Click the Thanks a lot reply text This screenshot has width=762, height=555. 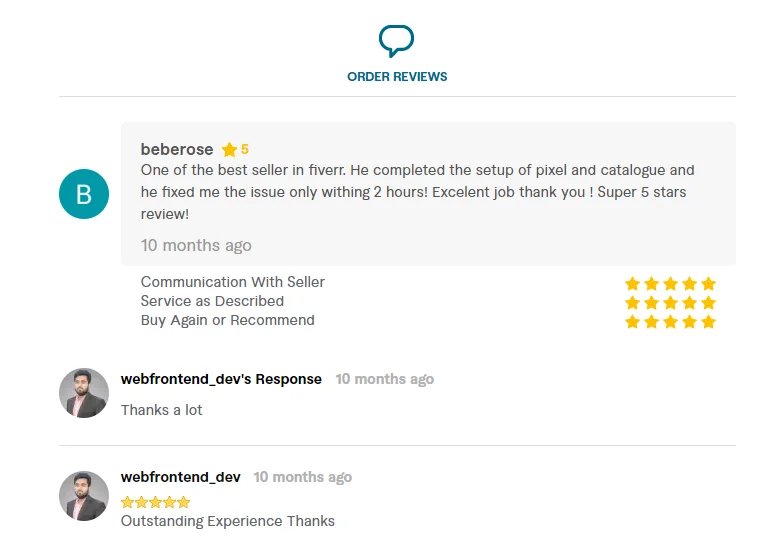click(161, 410)
